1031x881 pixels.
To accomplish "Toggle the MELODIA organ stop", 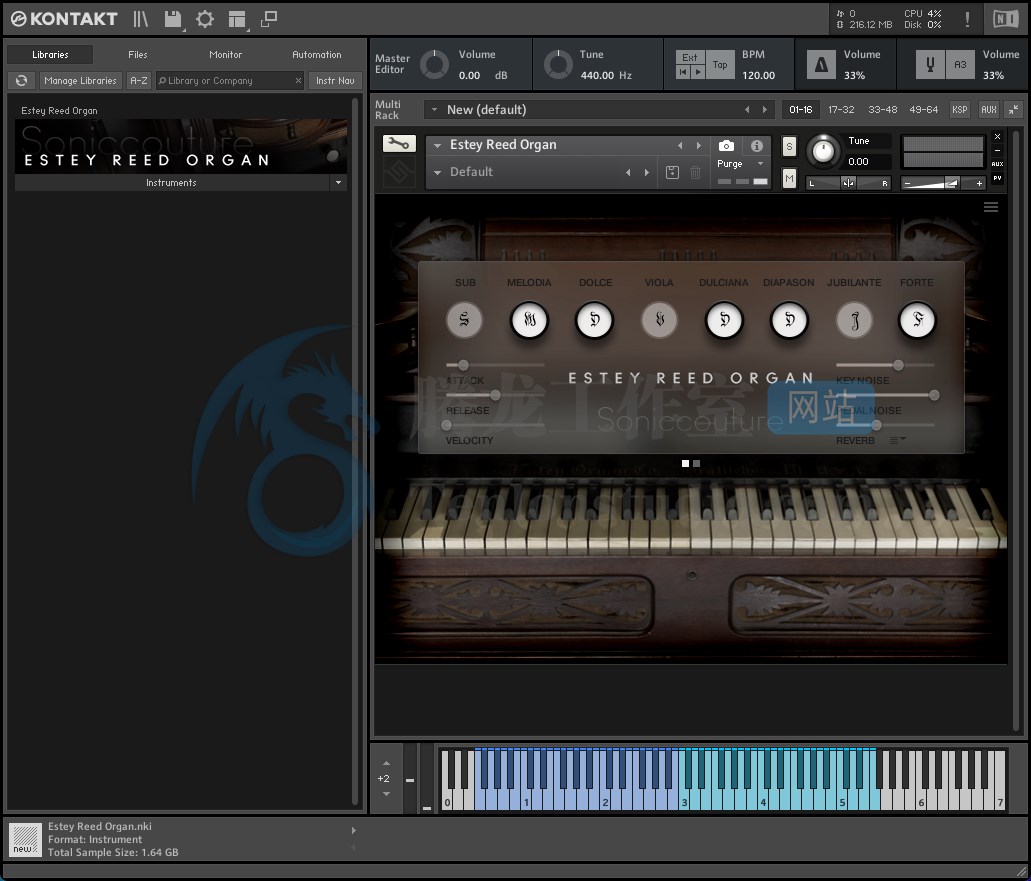I will (529, 320).
